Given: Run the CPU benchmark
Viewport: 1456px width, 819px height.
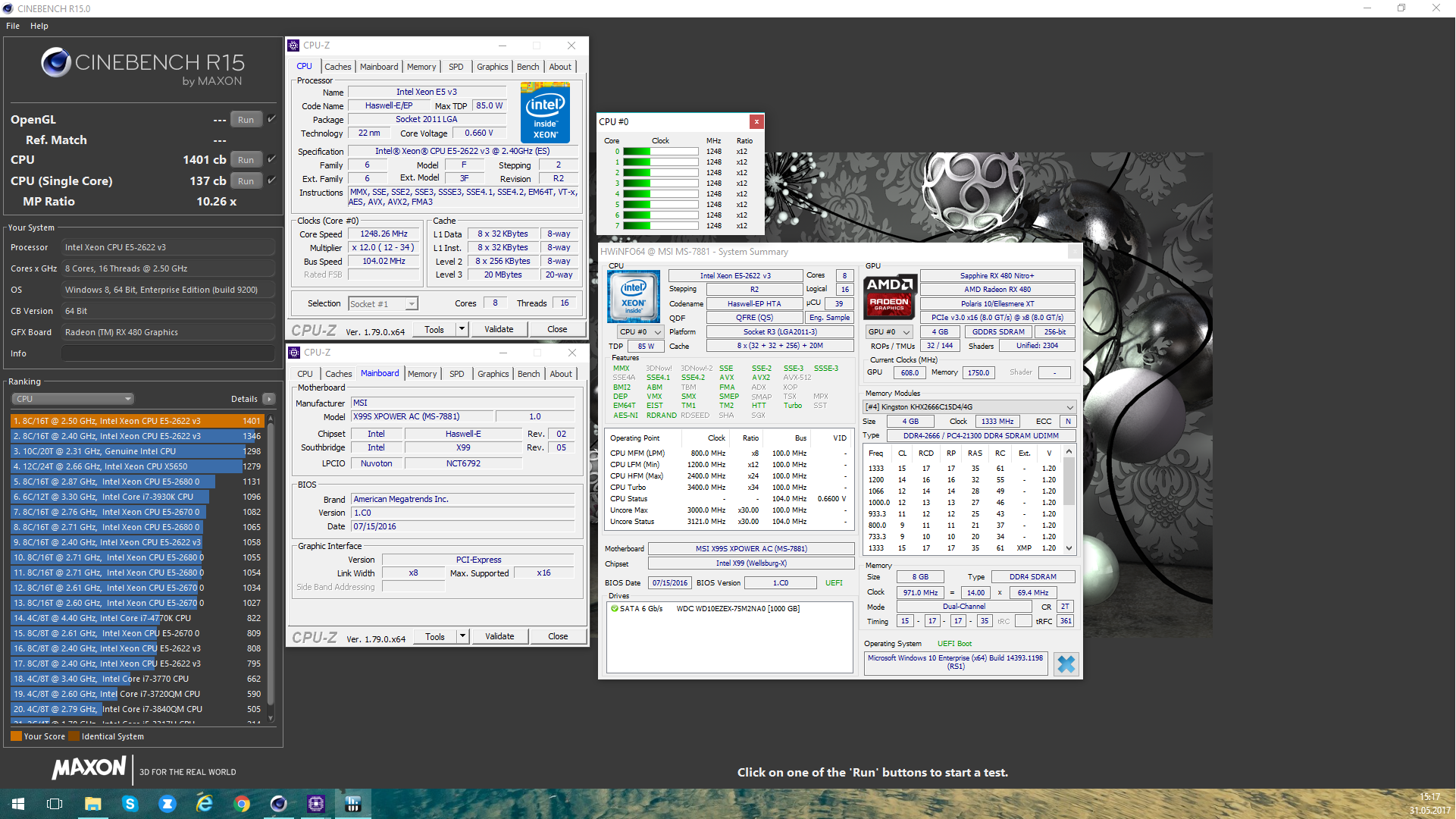Looking at the screenshot, I should coord(246,159).
